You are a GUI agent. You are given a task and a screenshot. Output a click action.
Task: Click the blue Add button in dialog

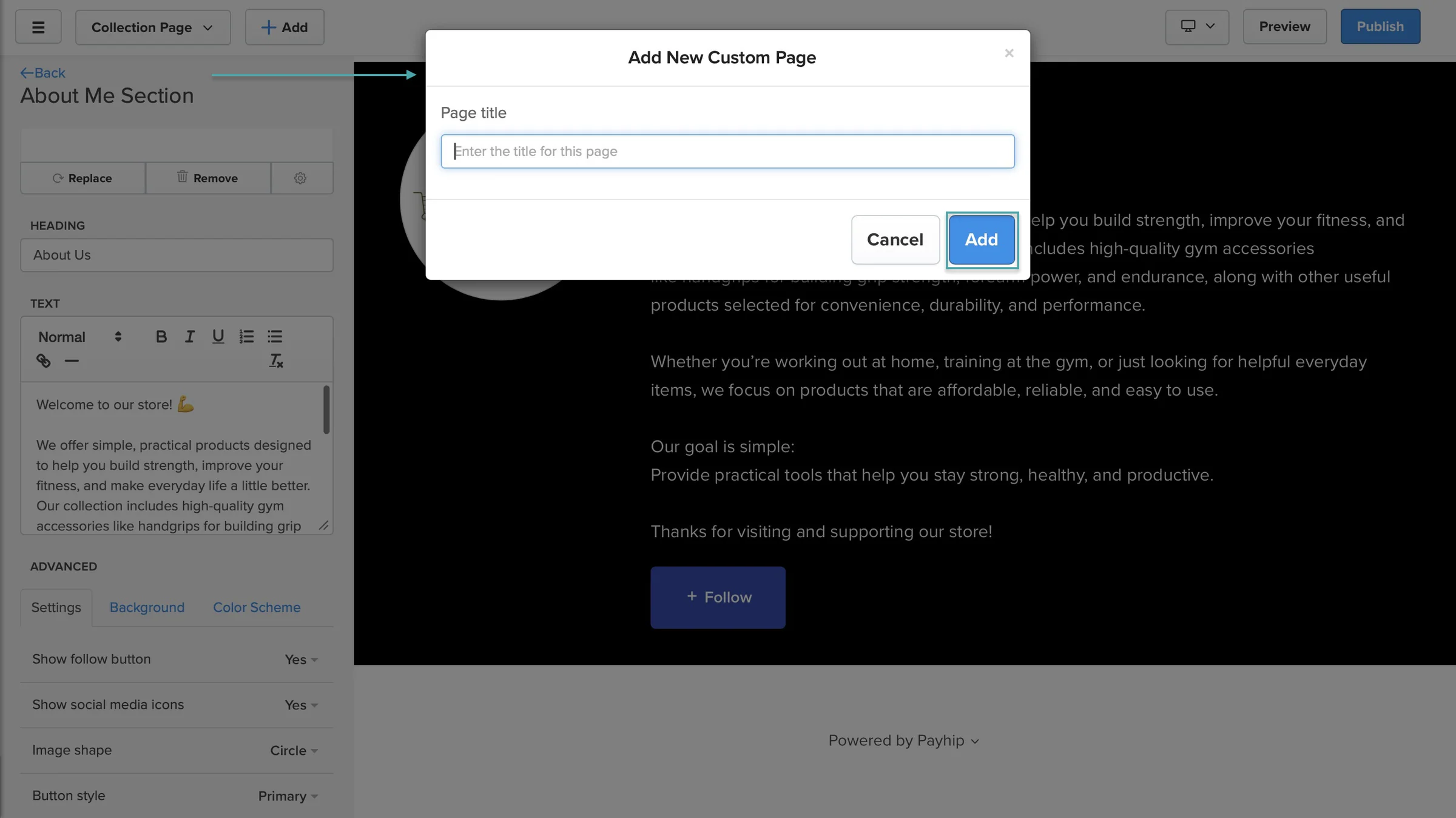pyautogui.click(x=982, y=240)
